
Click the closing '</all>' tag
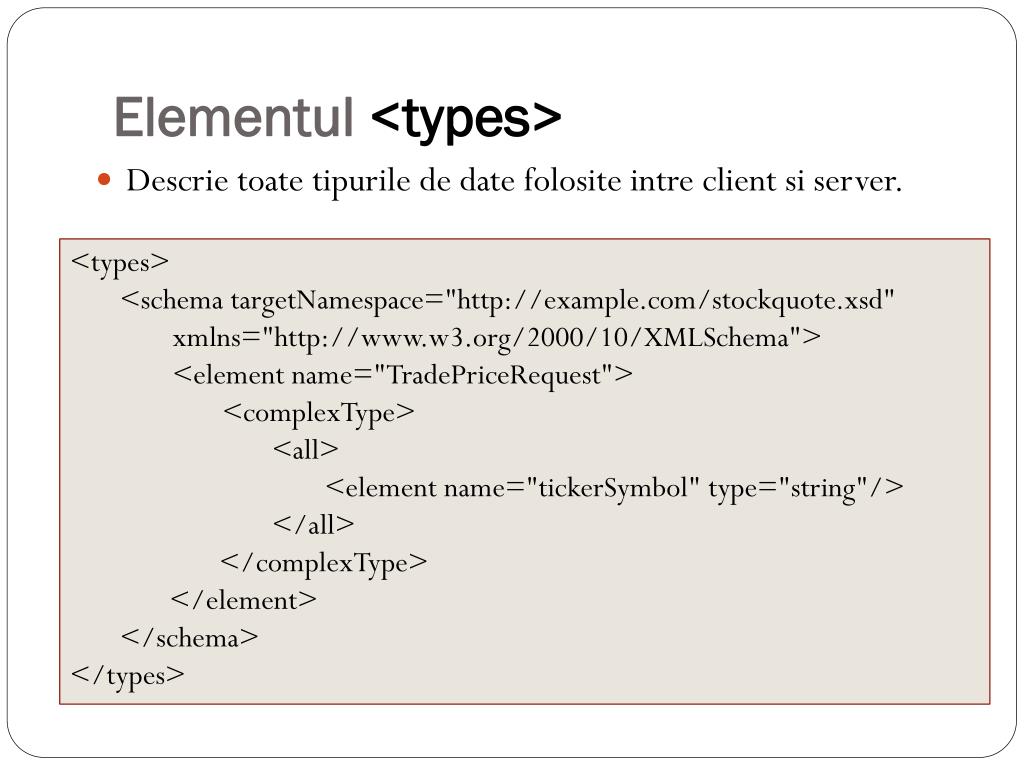(x=313, y=525)
